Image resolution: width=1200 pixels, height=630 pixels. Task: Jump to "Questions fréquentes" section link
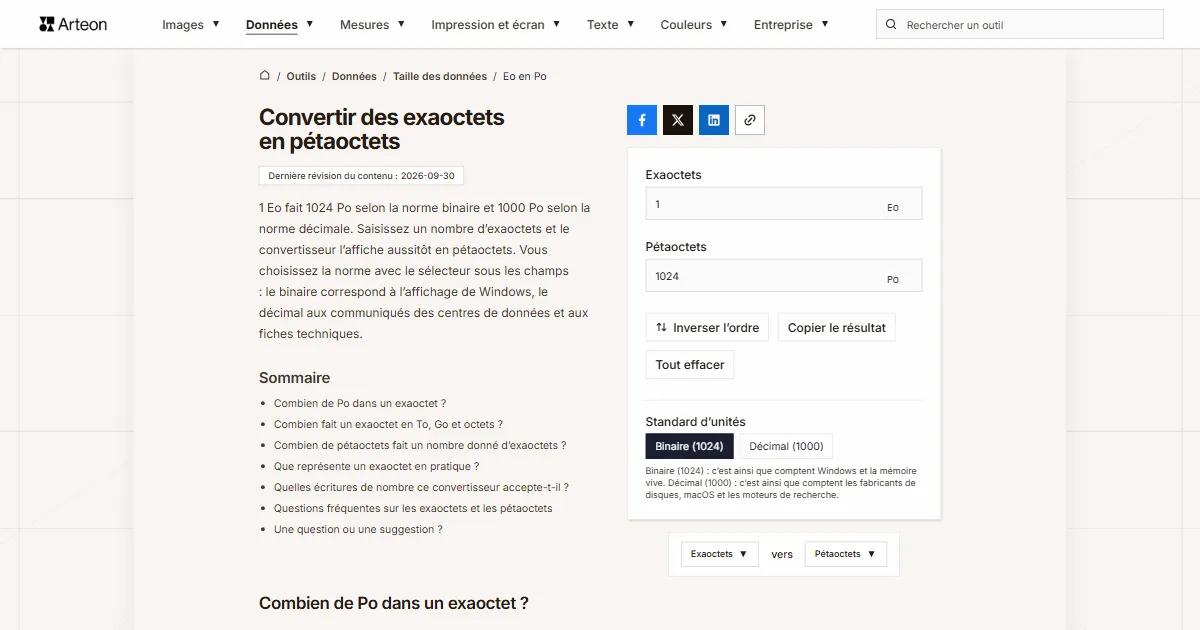[x=413, y=508]
